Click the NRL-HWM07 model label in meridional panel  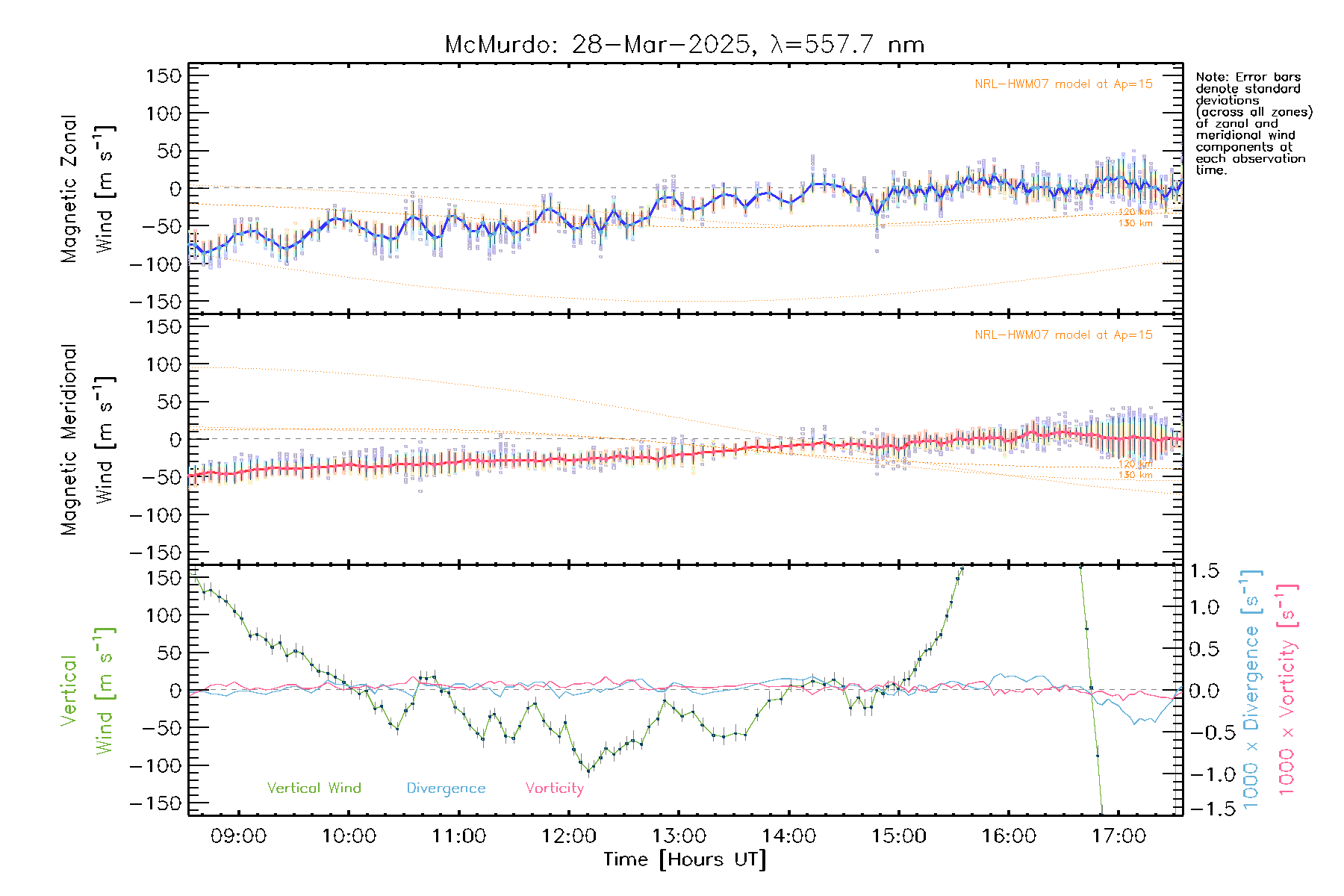pyautogui.click(x=1063, y=335)
